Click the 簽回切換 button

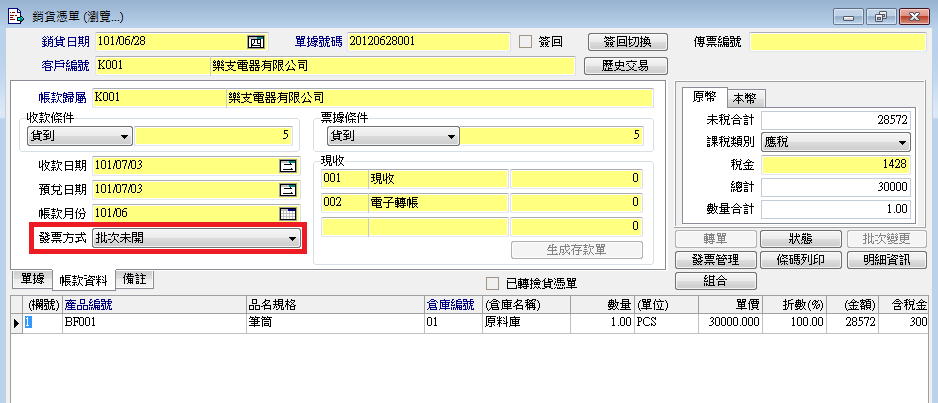point(626,42)
